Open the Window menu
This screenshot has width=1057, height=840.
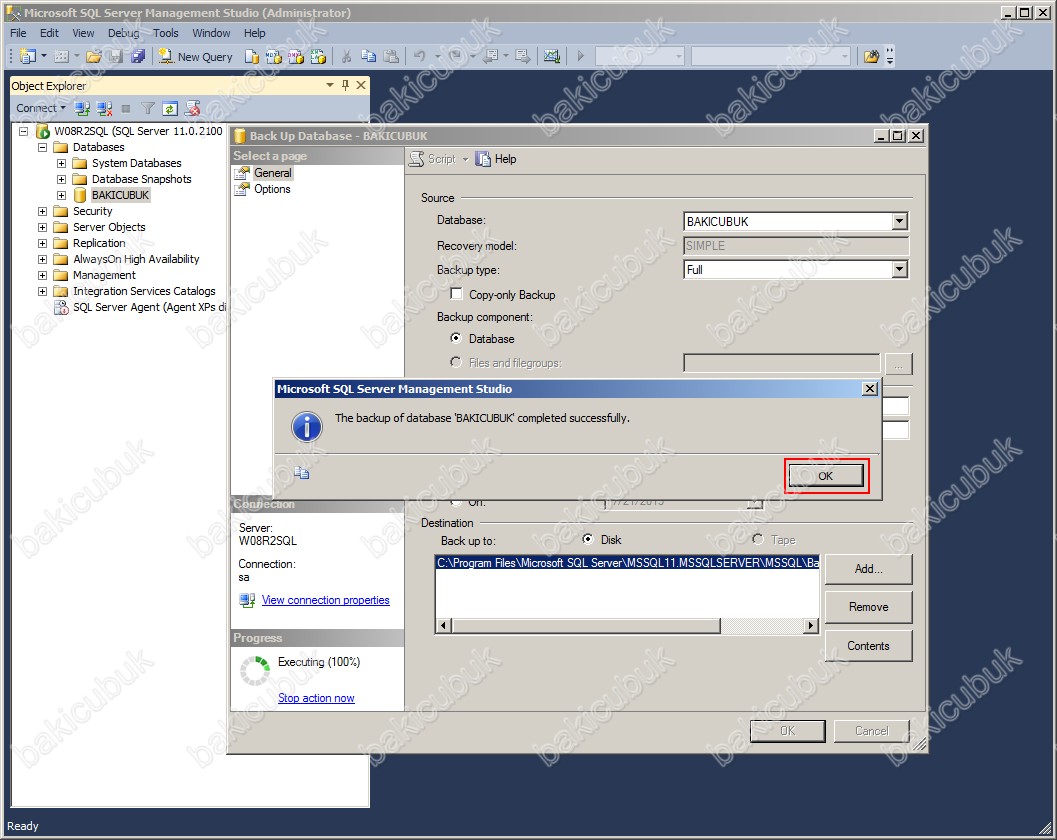click(x=211, y=33)
